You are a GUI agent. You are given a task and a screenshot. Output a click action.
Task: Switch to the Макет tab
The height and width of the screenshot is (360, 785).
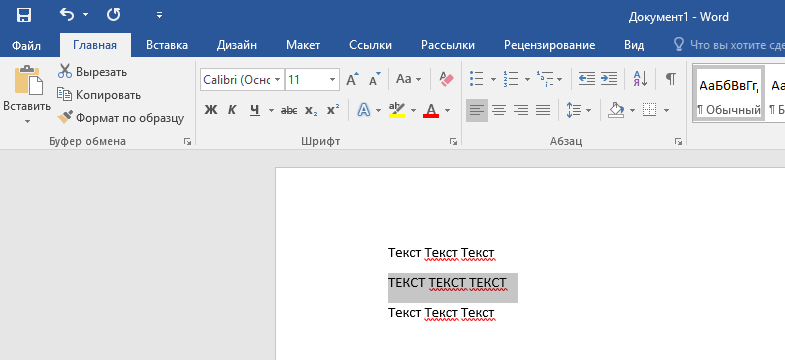click(303, 45)
